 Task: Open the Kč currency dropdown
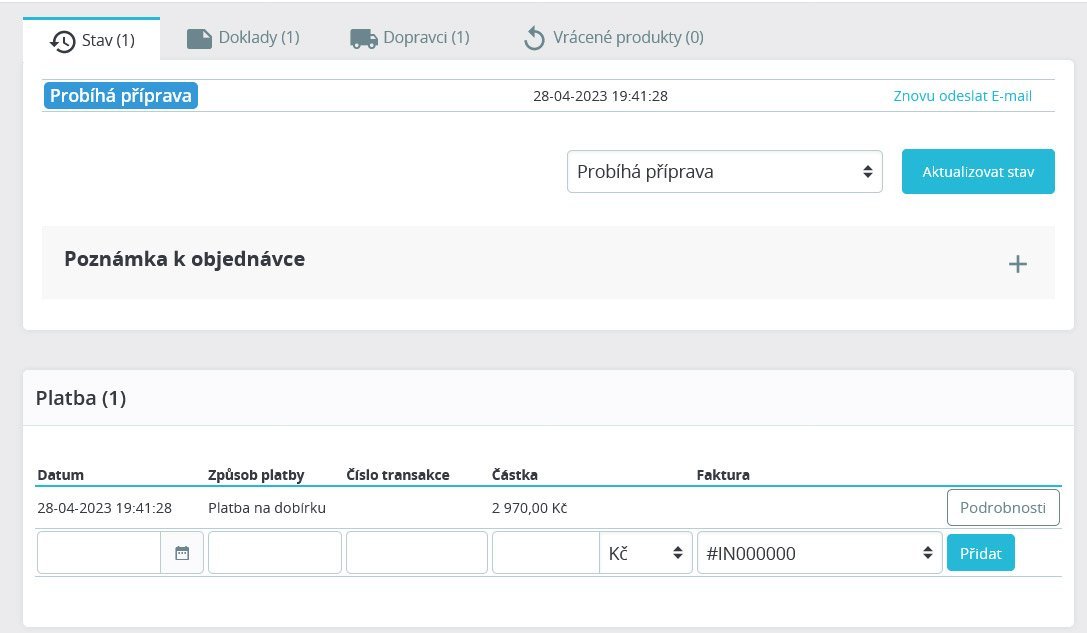645,553
